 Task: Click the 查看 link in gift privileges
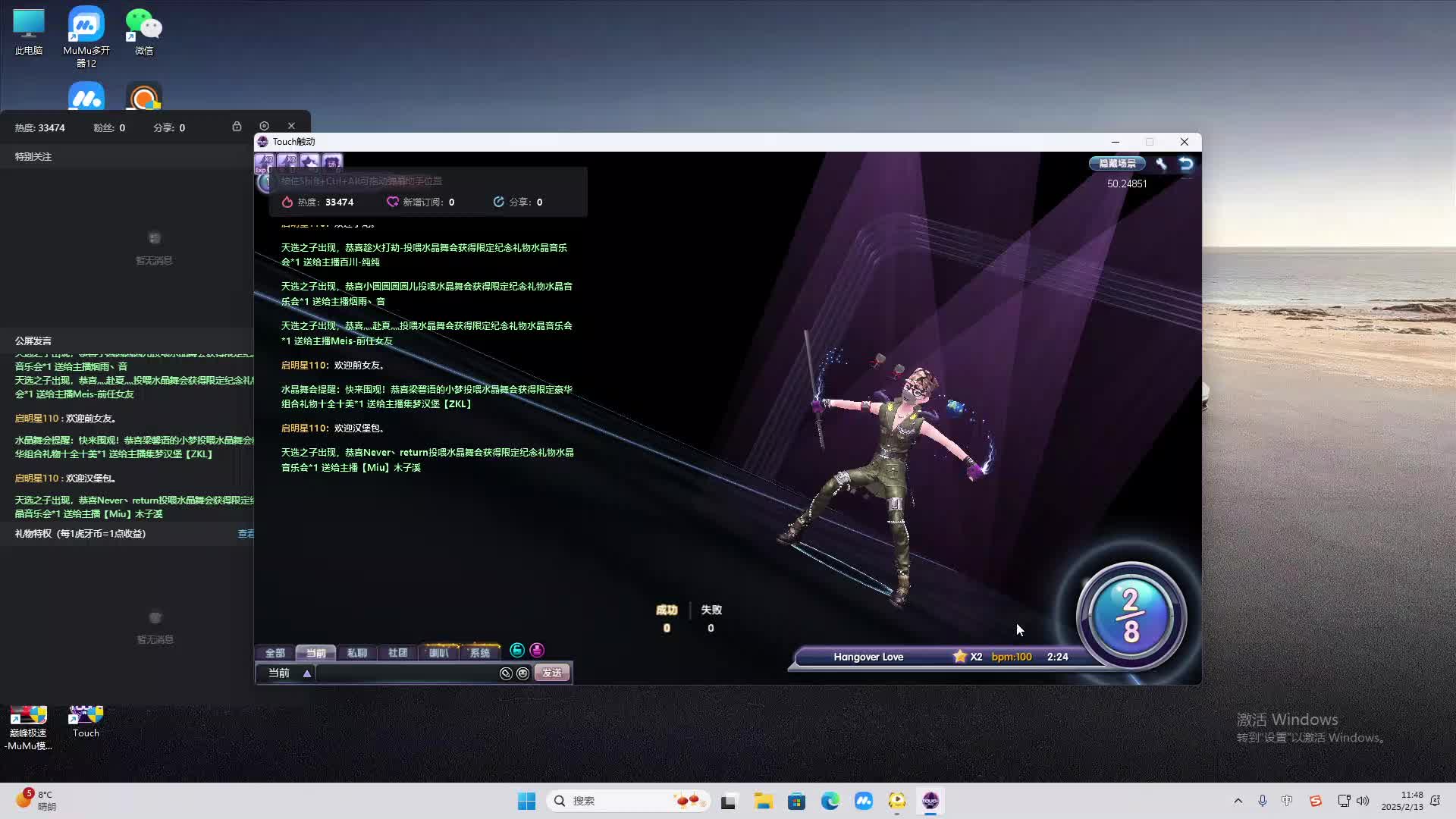click(246, 534)
